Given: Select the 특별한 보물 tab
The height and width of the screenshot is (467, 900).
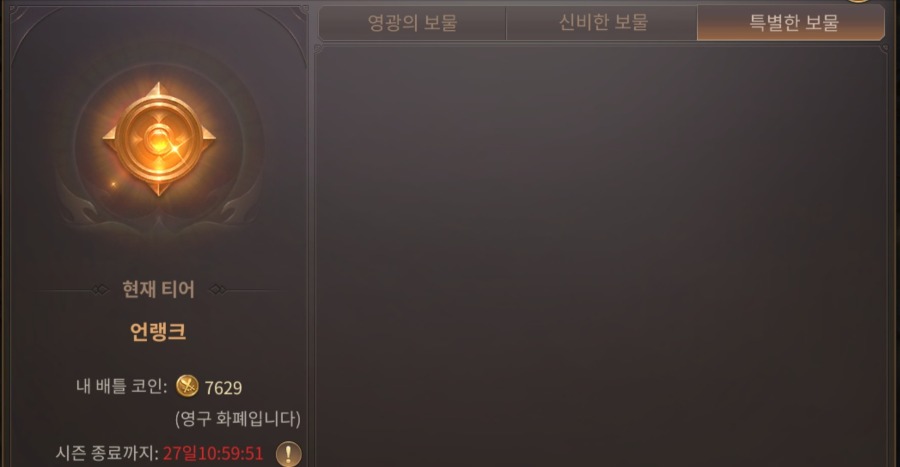Looking at the screenshot, I should point(792,23).
